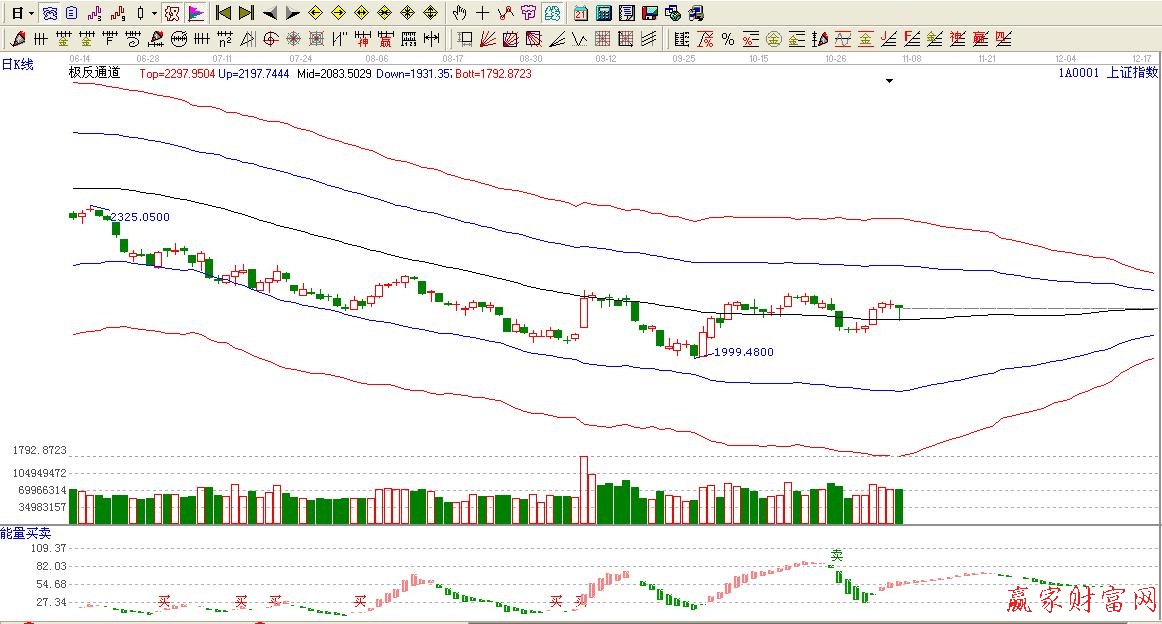The height and width of the screenshot is (624, 1162).
Task: Toggle the pressed flag marker button
Action: 196,13
